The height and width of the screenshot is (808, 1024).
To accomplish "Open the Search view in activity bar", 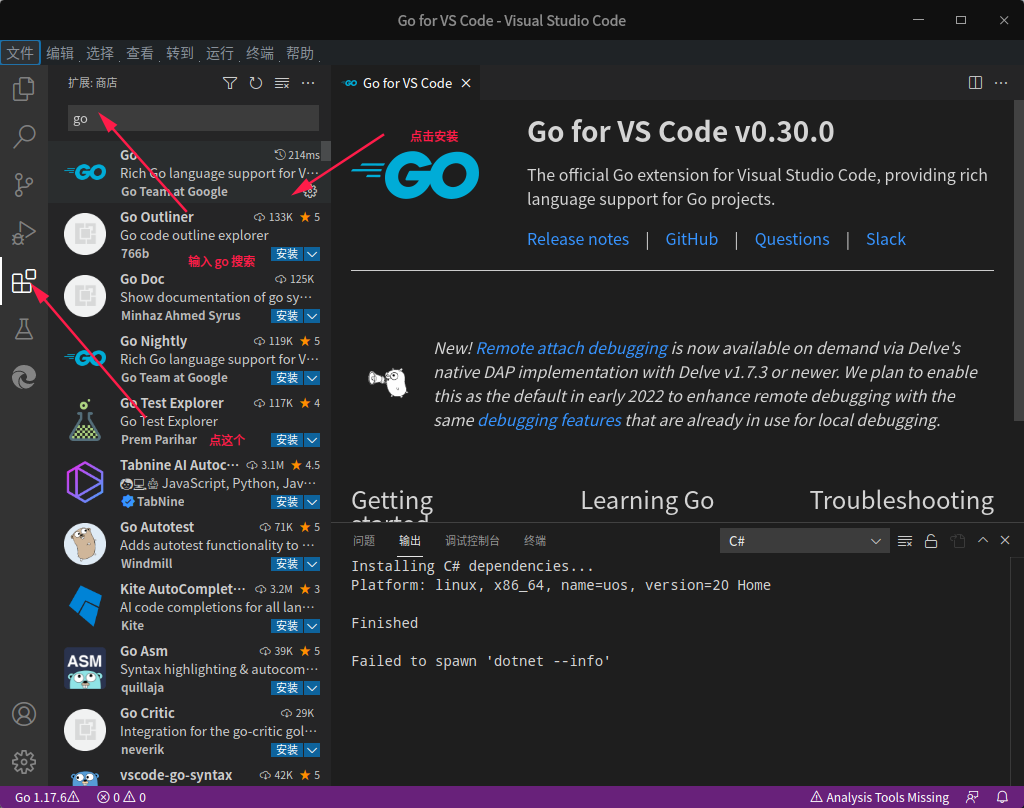I will pyautogui.click(x=24, y=137).
